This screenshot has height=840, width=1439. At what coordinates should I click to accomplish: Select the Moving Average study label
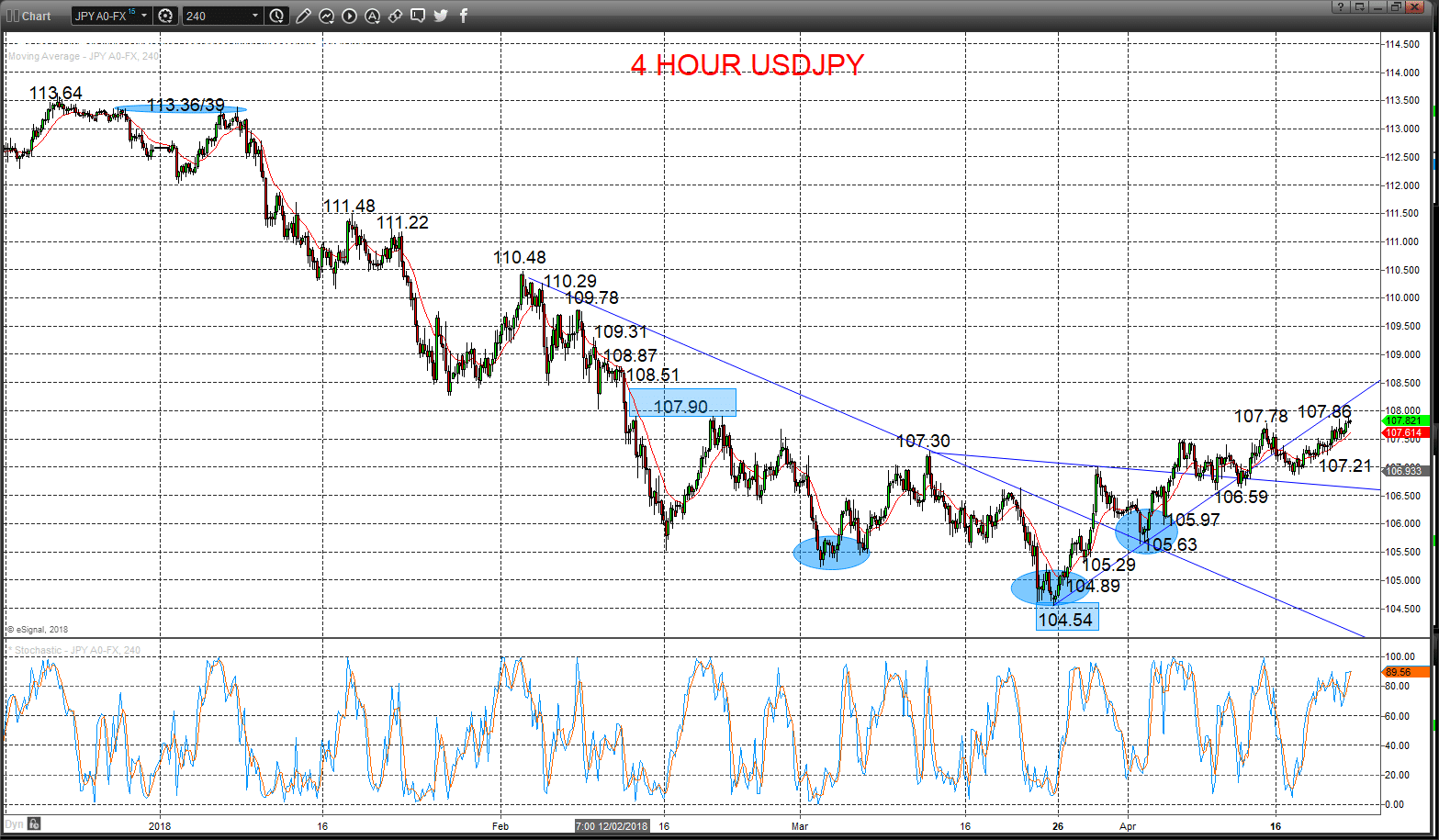pos(83,56)
